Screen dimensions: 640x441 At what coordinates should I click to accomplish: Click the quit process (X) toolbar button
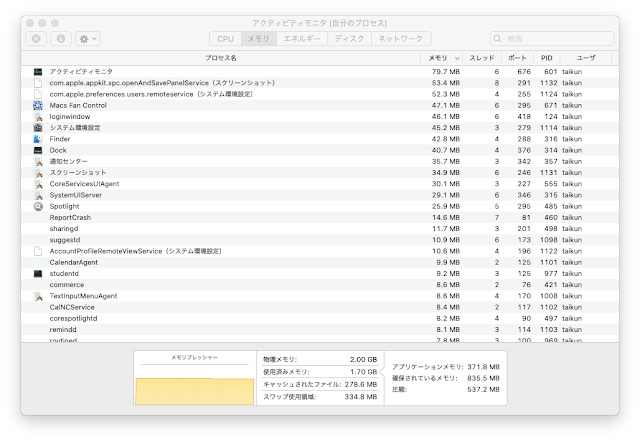click(36, 39)
